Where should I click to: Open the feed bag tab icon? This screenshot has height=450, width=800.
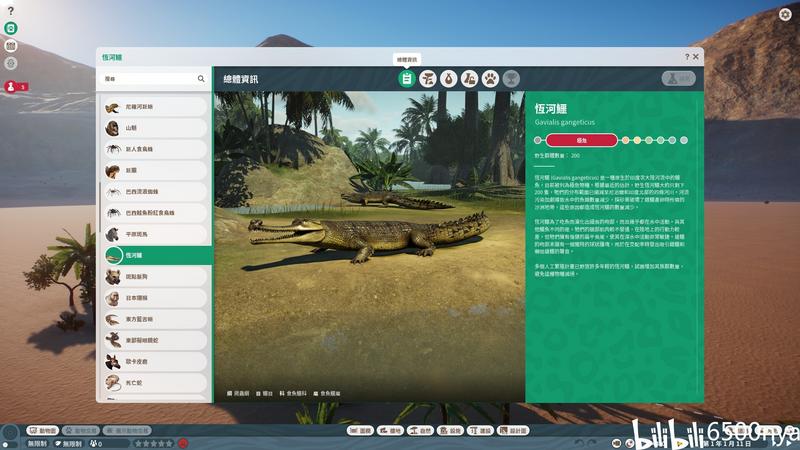(x=448, y=79)
